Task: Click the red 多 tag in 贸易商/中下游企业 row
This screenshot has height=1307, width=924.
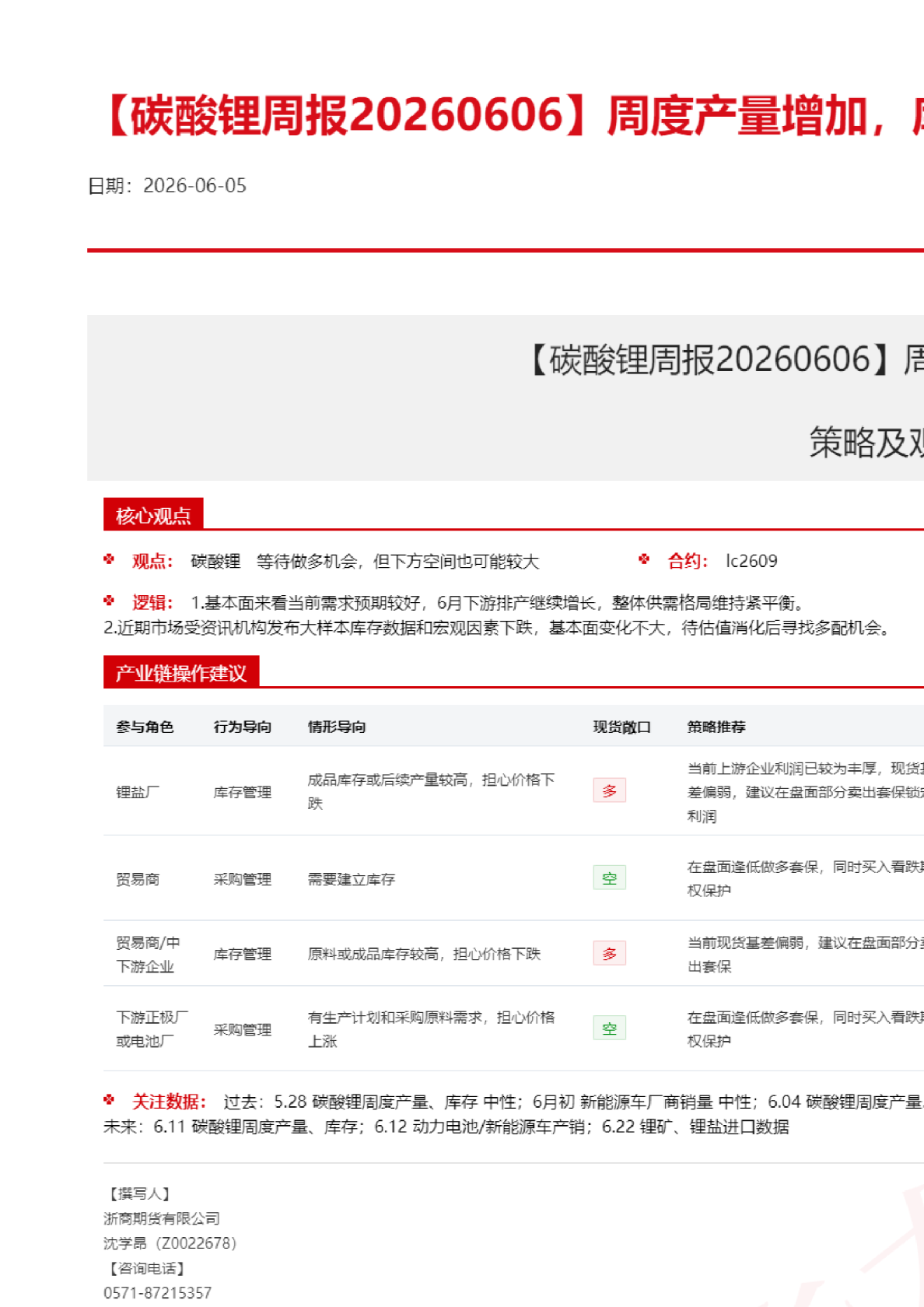Action: pyautogui.click(x=610, y=953)
